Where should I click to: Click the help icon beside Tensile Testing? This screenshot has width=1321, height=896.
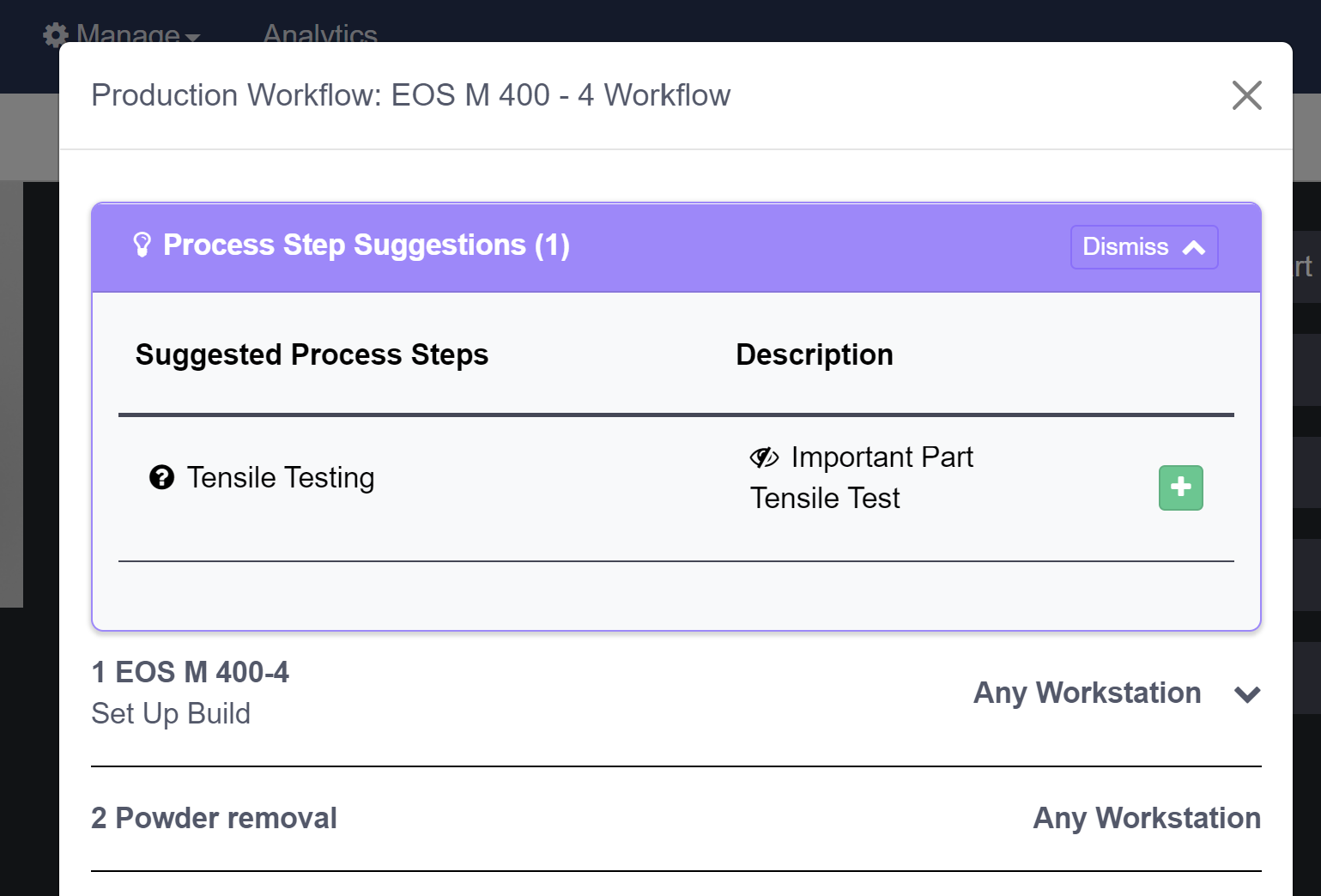pos(161,477)
